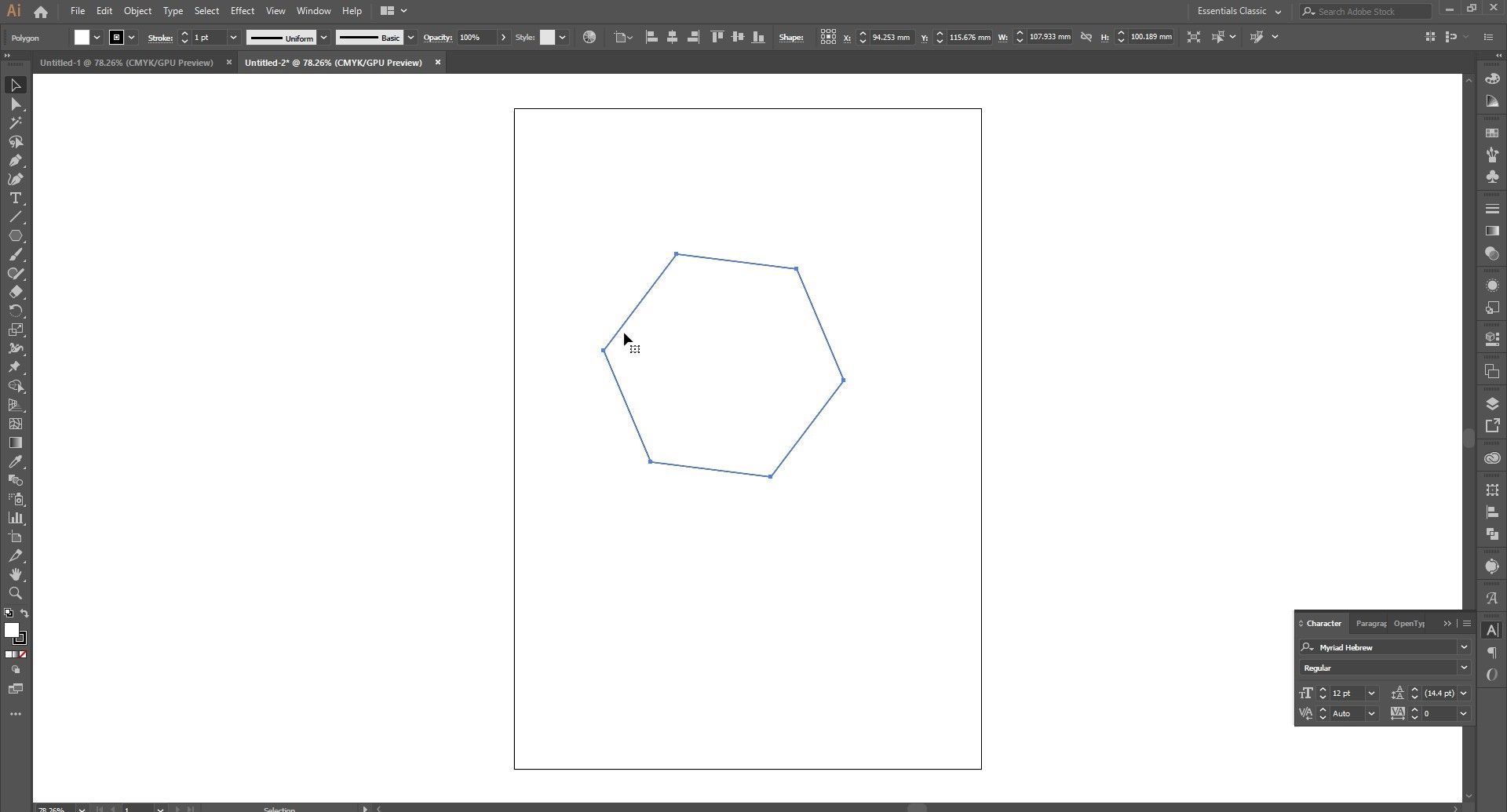Click the Opacity label link
Screen dimensions: 1507x812
[437, 38]
